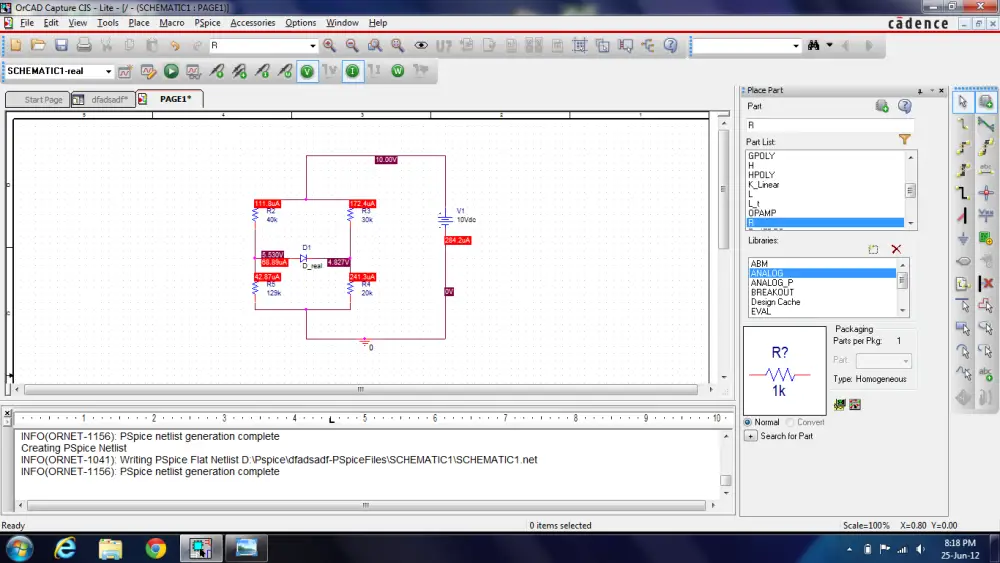This screenshot has height=563, width=1000.
Task: Toggle bias voltage display V button
Action: [x=307, y=71]
